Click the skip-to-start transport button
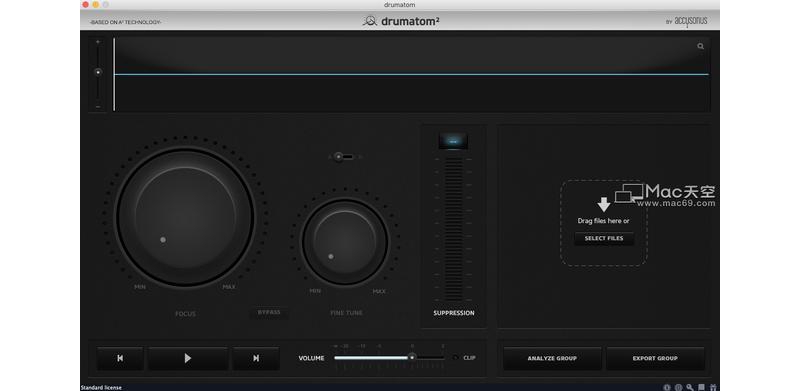The height and width of the screenshot is (391, 800). (x=120, y=358)
